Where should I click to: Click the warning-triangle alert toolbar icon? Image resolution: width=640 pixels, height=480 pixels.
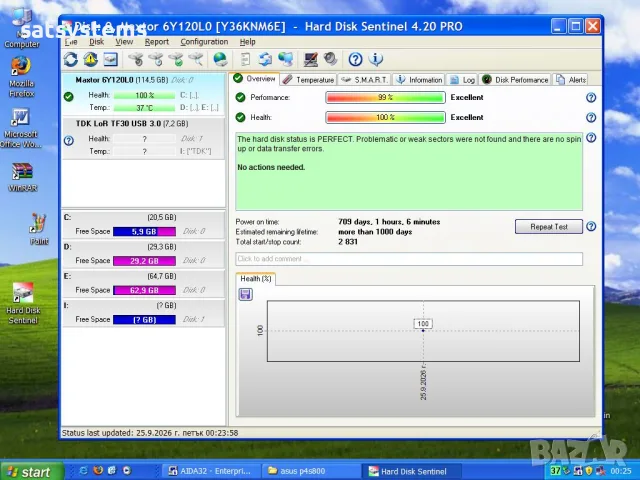tap(91, 60)
